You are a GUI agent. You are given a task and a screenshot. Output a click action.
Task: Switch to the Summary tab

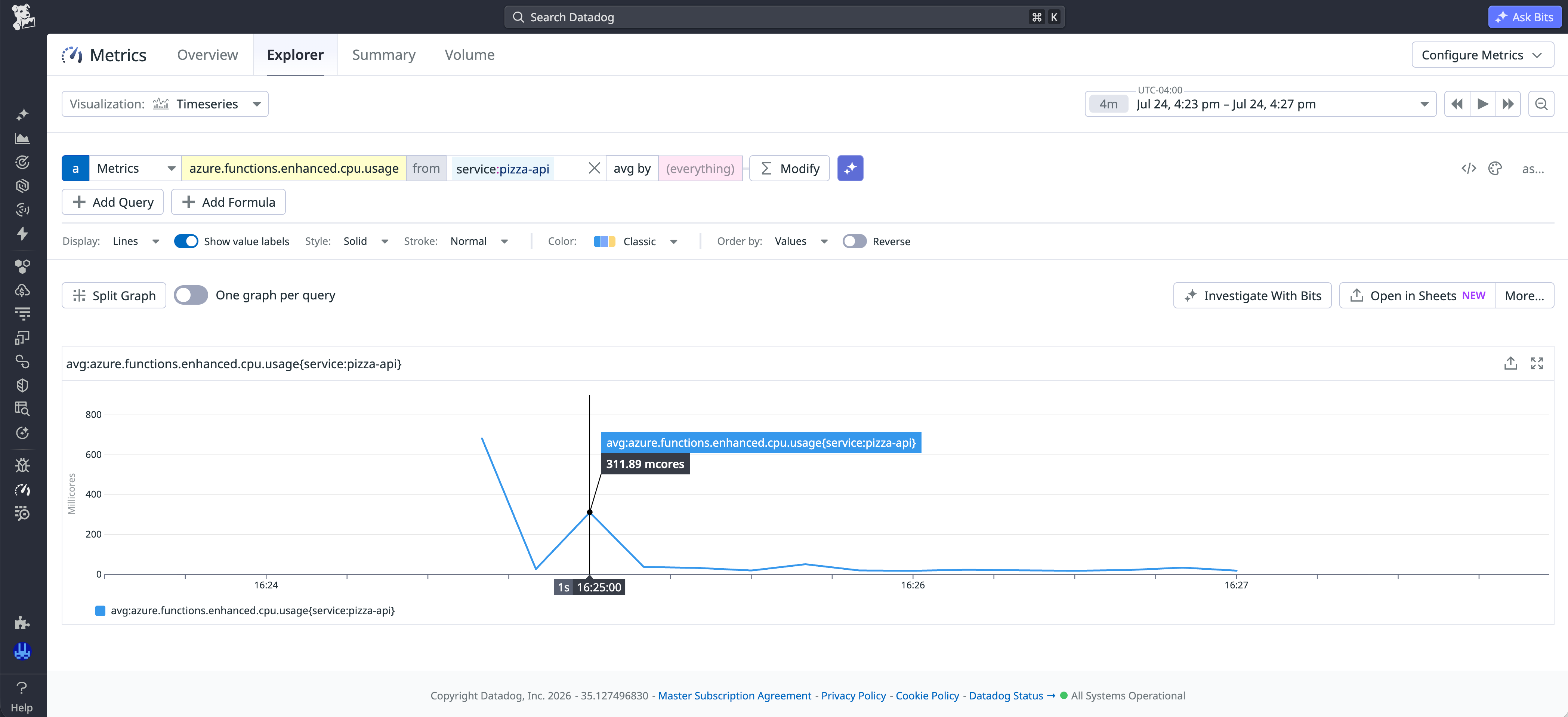click(383, 55)
